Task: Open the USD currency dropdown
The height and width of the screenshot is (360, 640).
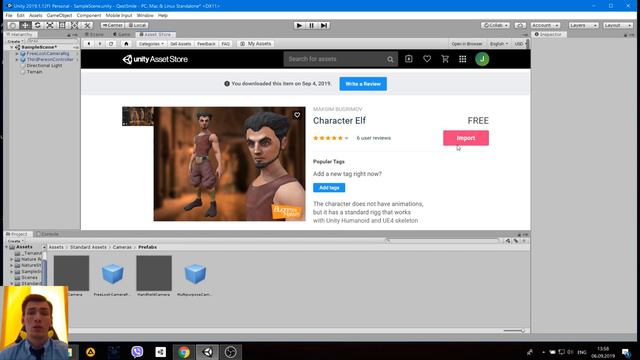Action: tap(520, 44)
